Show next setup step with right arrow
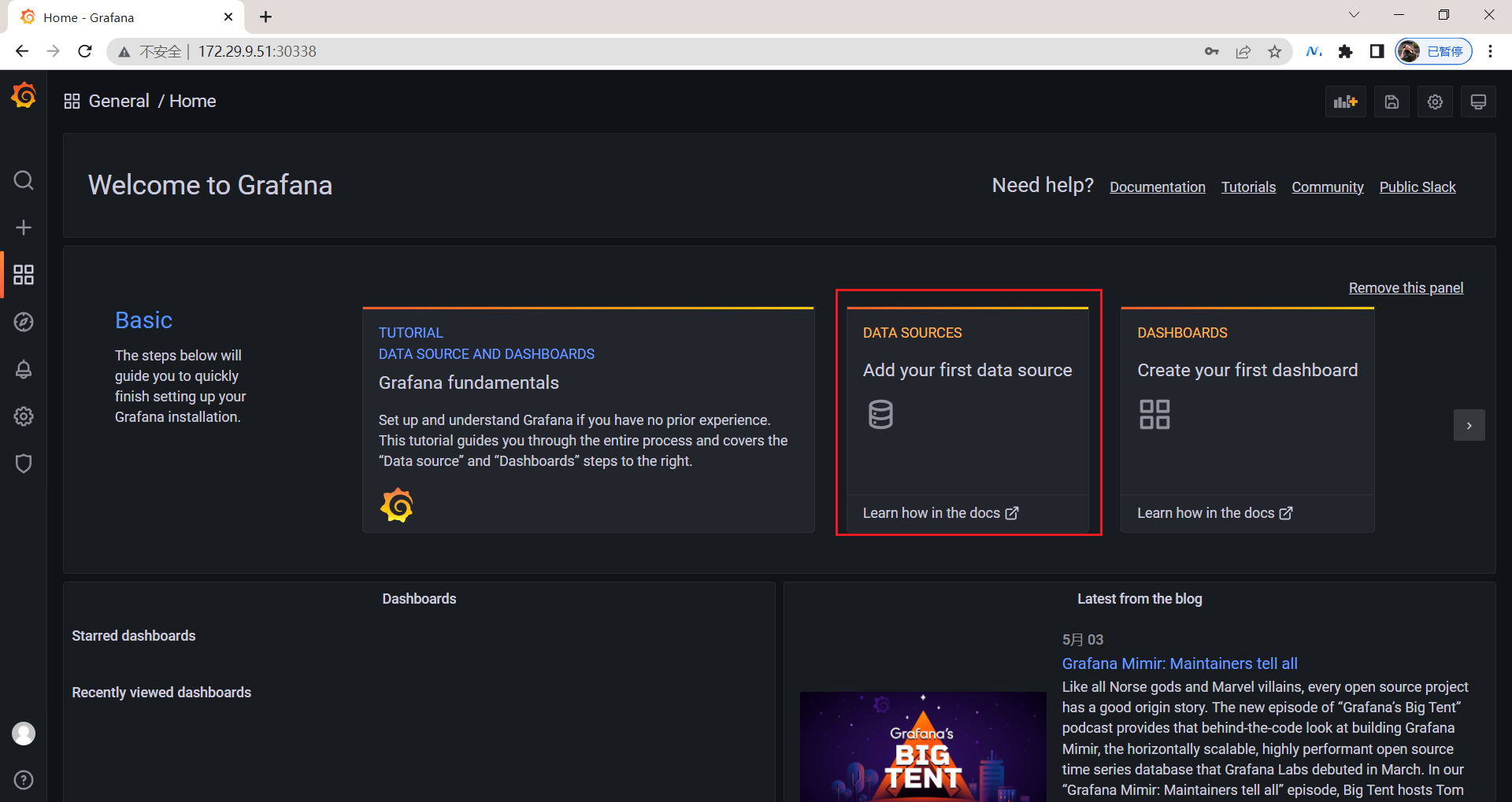 1469,425
